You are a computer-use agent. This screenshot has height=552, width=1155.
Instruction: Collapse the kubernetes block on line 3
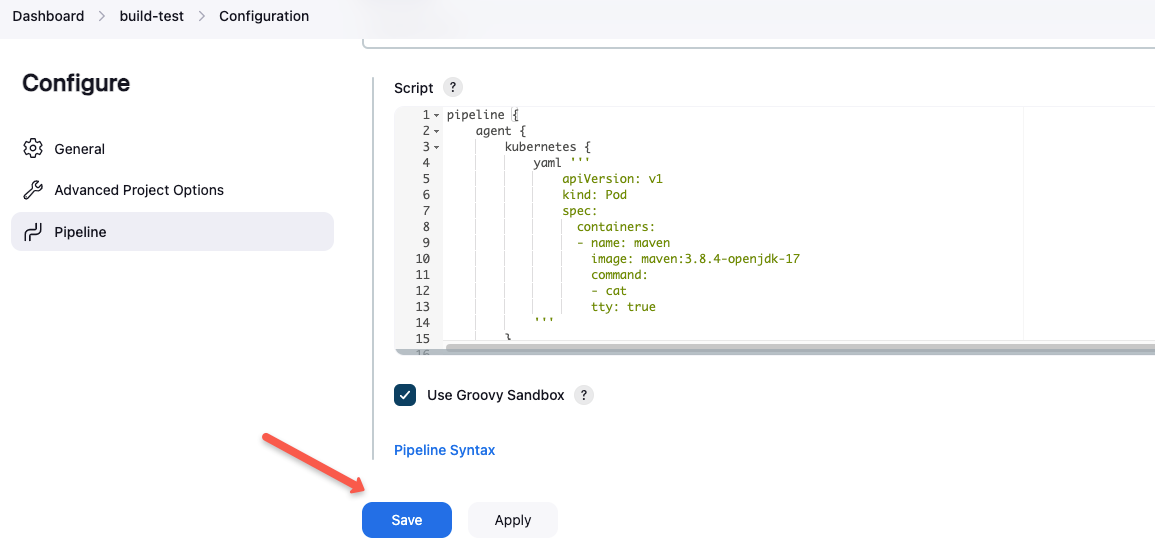click(x=437, y=148)
